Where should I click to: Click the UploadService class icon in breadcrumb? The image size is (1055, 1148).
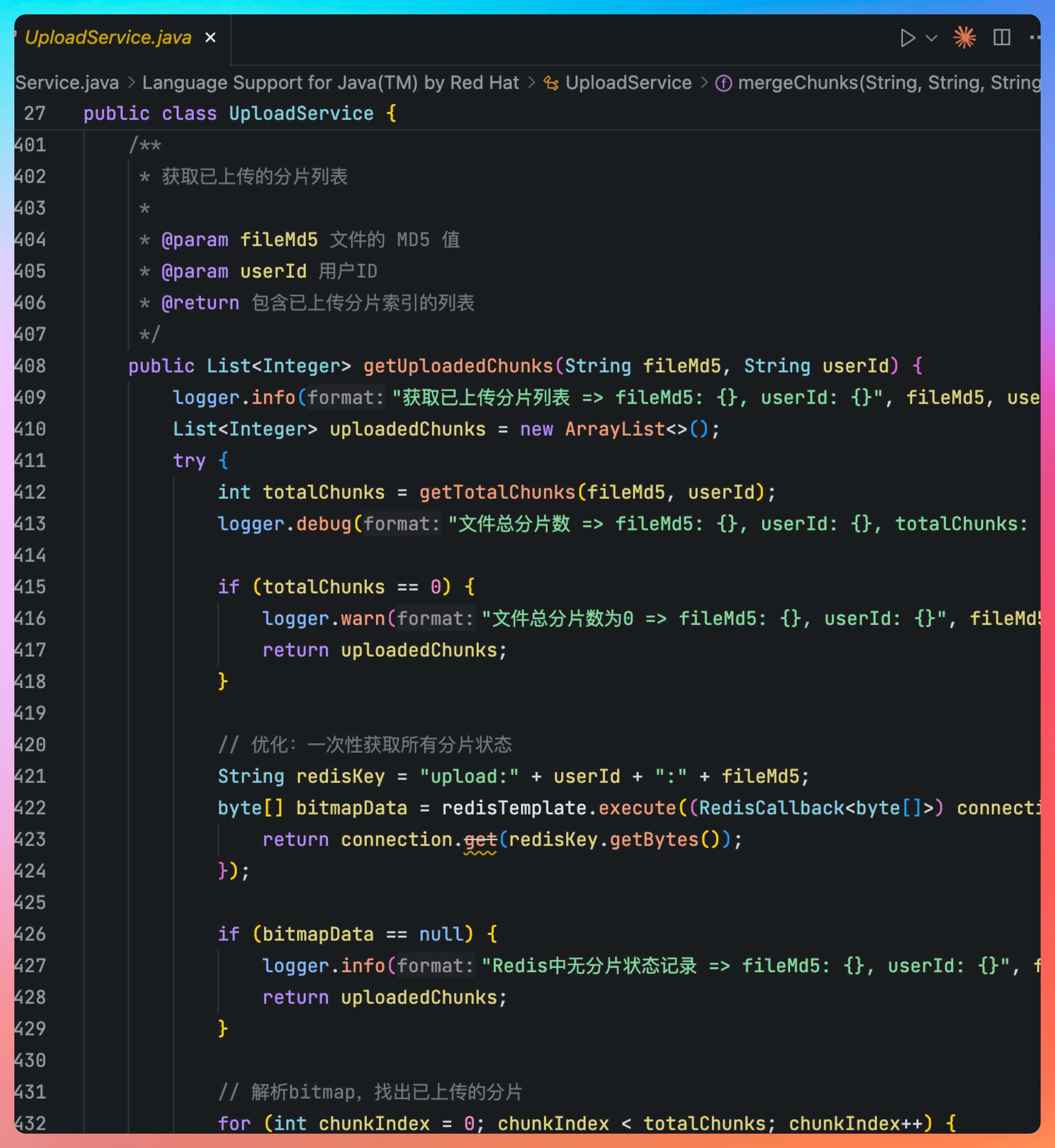tap(551, 83)
